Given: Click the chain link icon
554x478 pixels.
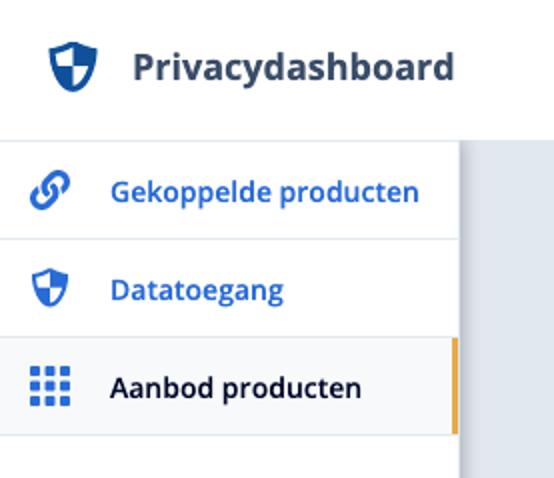Looking at the screenshot, I should coord(50,190).
